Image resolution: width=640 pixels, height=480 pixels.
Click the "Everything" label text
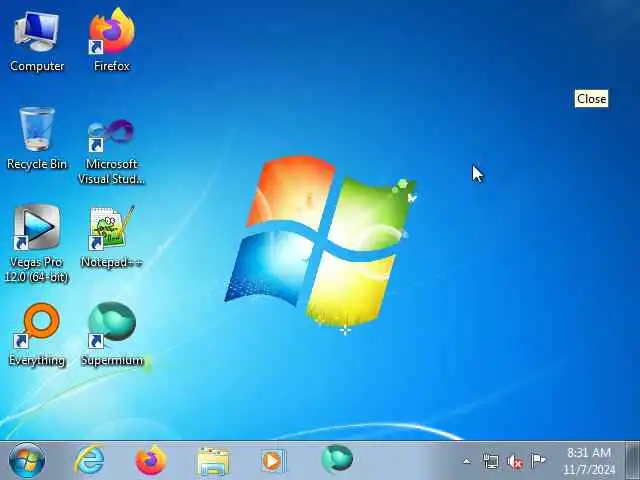37,360
